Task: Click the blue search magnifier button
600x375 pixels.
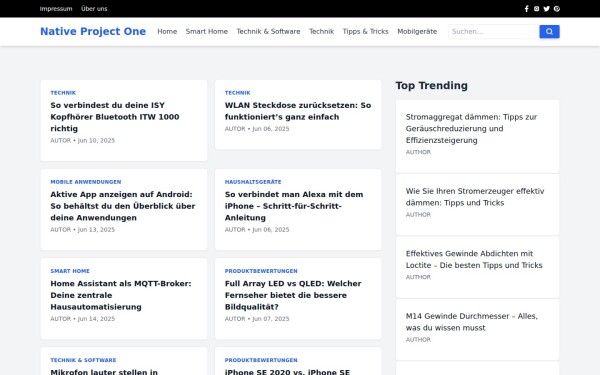Action: point(549,32)
